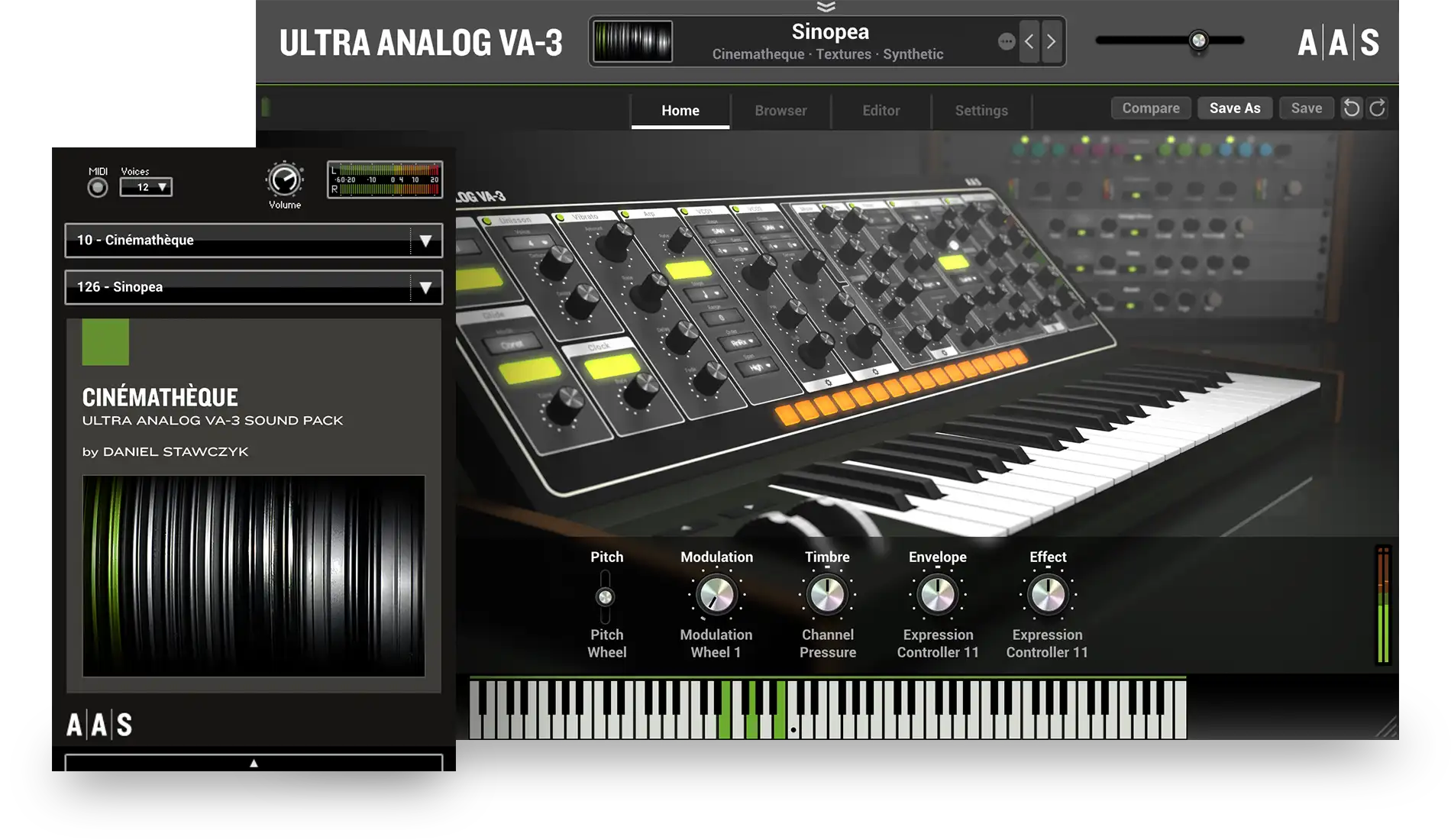The width and height of the screenshot is (1451, 840).
Task: Open the preset options ellipsis menu
Action: pos(1006,41)
